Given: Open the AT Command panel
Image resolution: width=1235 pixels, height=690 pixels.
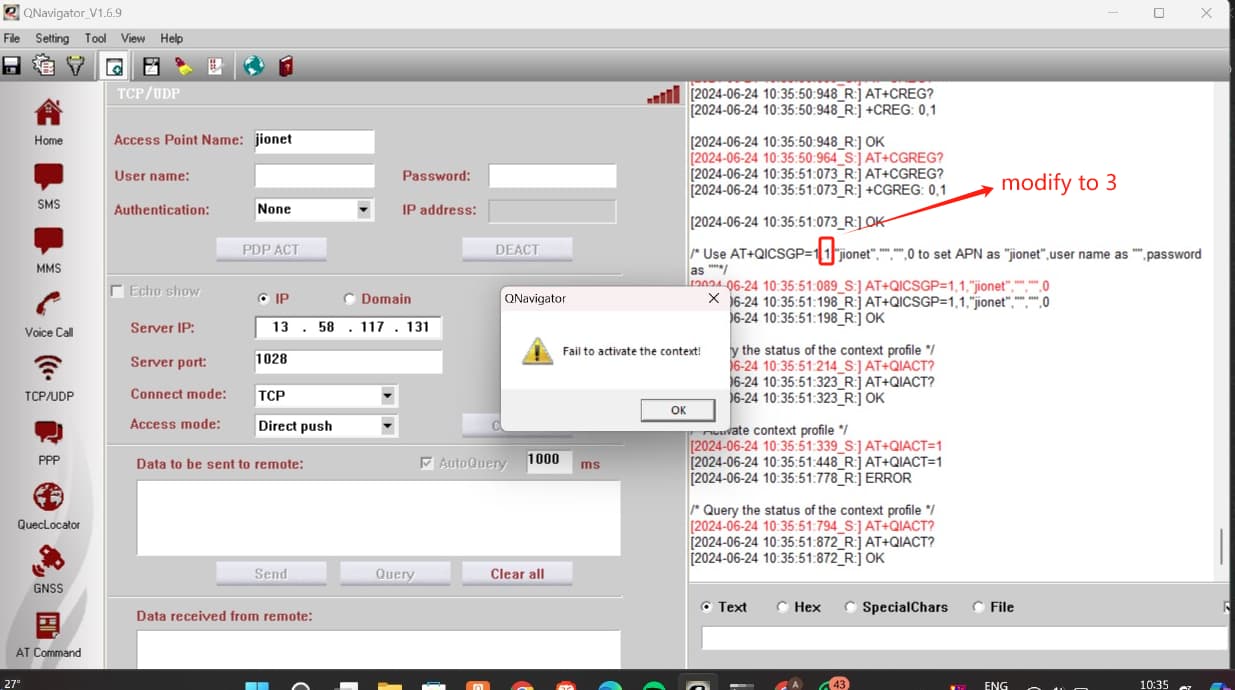Looking at the screenshot, I should coord(48,626).
